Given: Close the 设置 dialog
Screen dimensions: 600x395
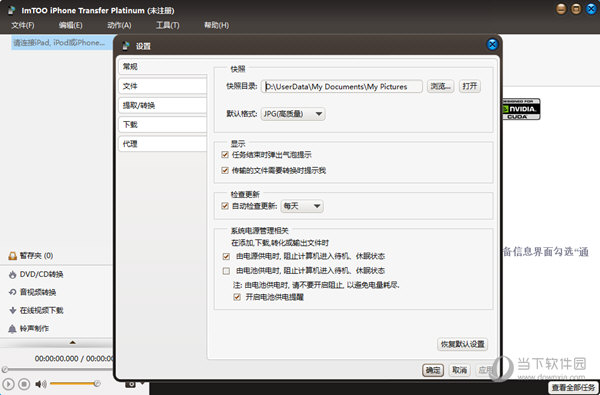Looking at the screenshot, I should click(492, 45).
